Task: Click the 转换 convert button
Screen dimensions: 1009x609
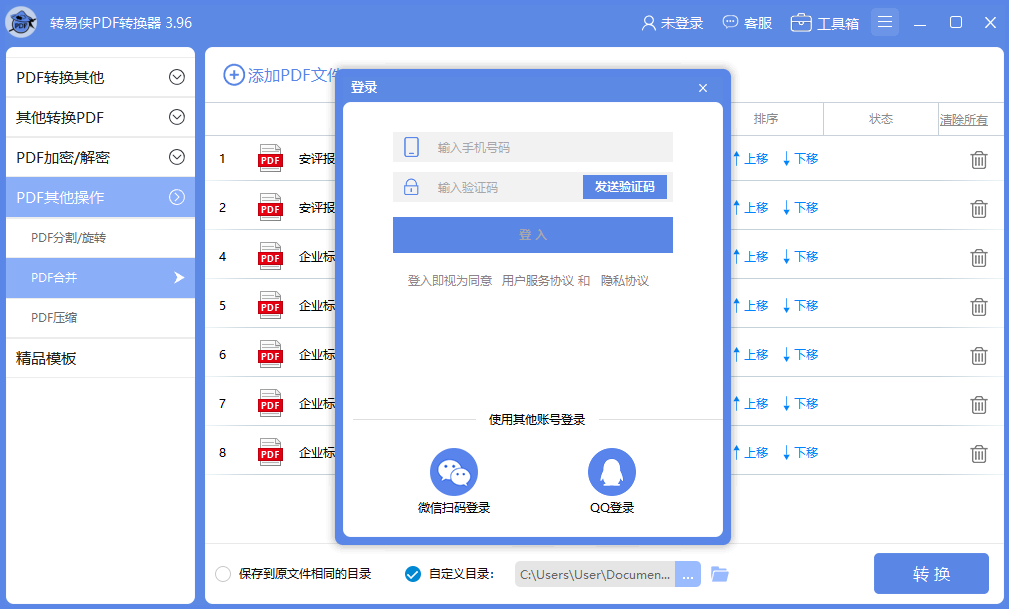Action: (931, 573)
